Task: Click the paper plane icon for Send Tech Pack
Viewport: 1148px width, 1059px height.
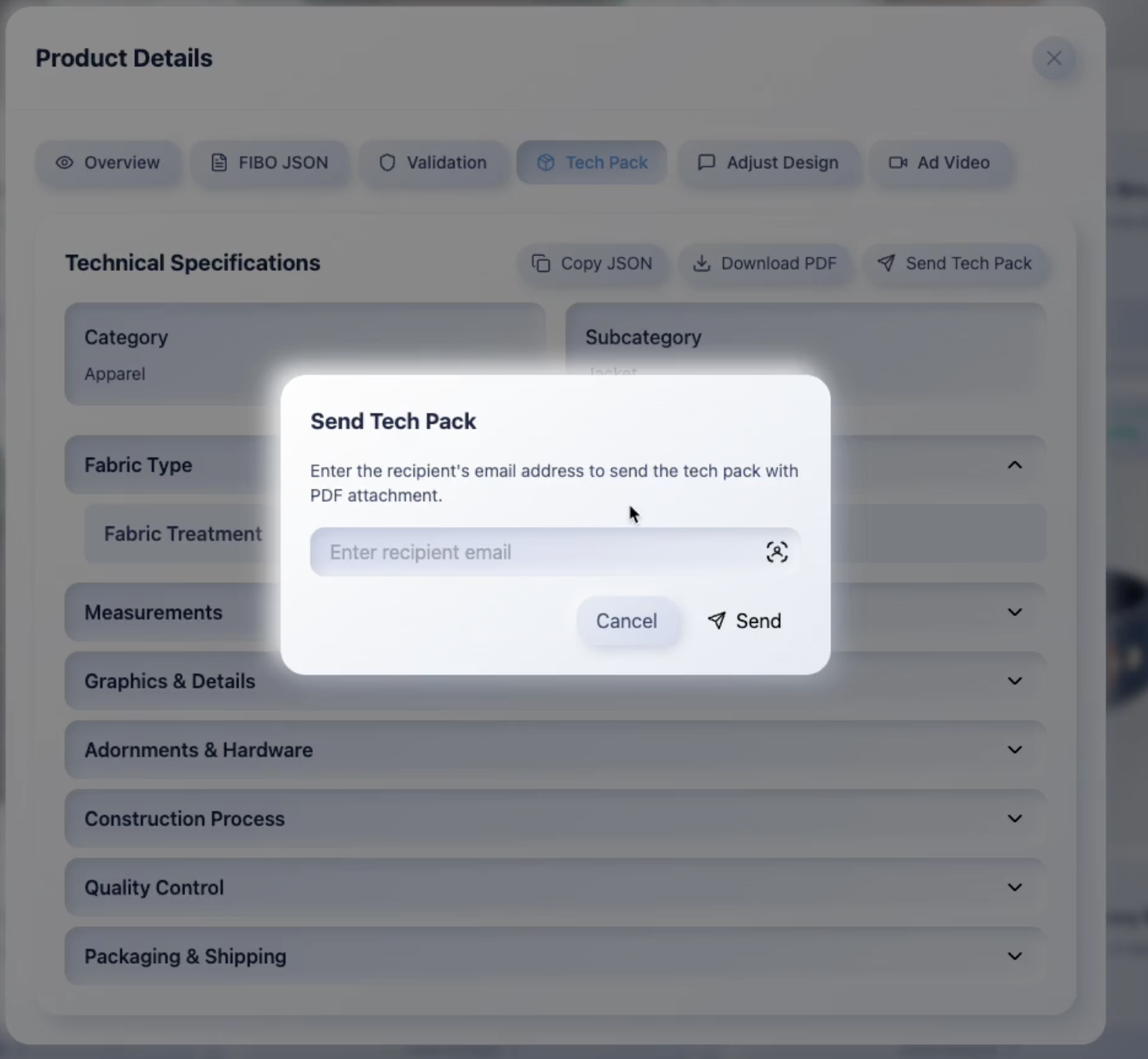Action: pyautogui.click(x=885, y=263)
